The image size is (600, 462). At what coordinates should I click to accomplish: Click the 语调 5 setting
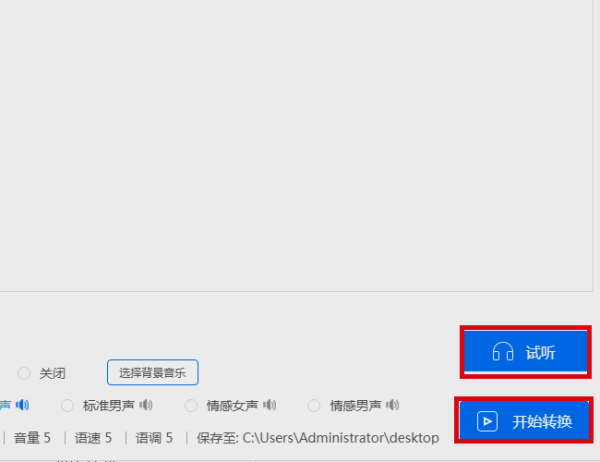[154, 438]
